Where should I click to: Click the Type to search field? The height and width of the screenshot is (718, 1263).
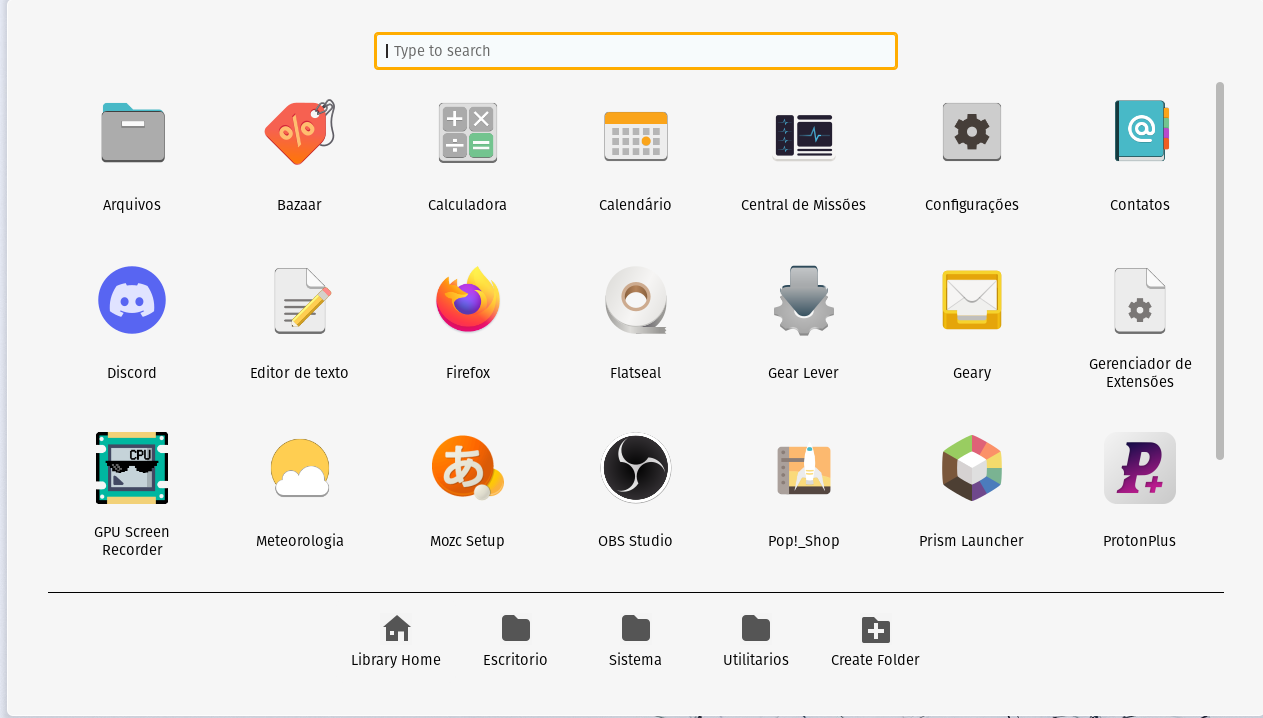tap(635, 51)
